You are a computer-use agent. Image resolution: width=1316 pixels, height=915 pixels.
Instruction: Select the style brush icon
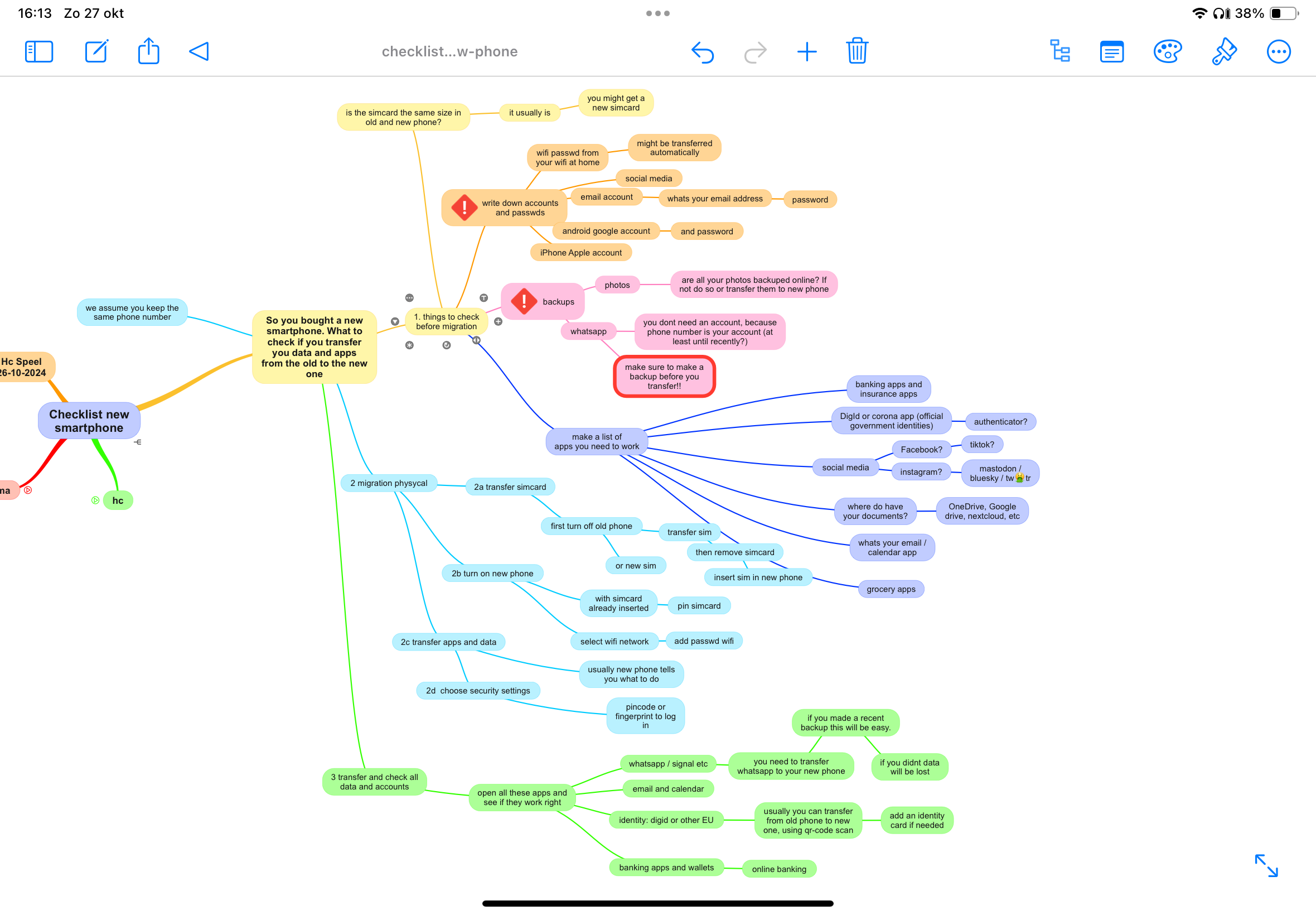click(x=1224, y=51)
